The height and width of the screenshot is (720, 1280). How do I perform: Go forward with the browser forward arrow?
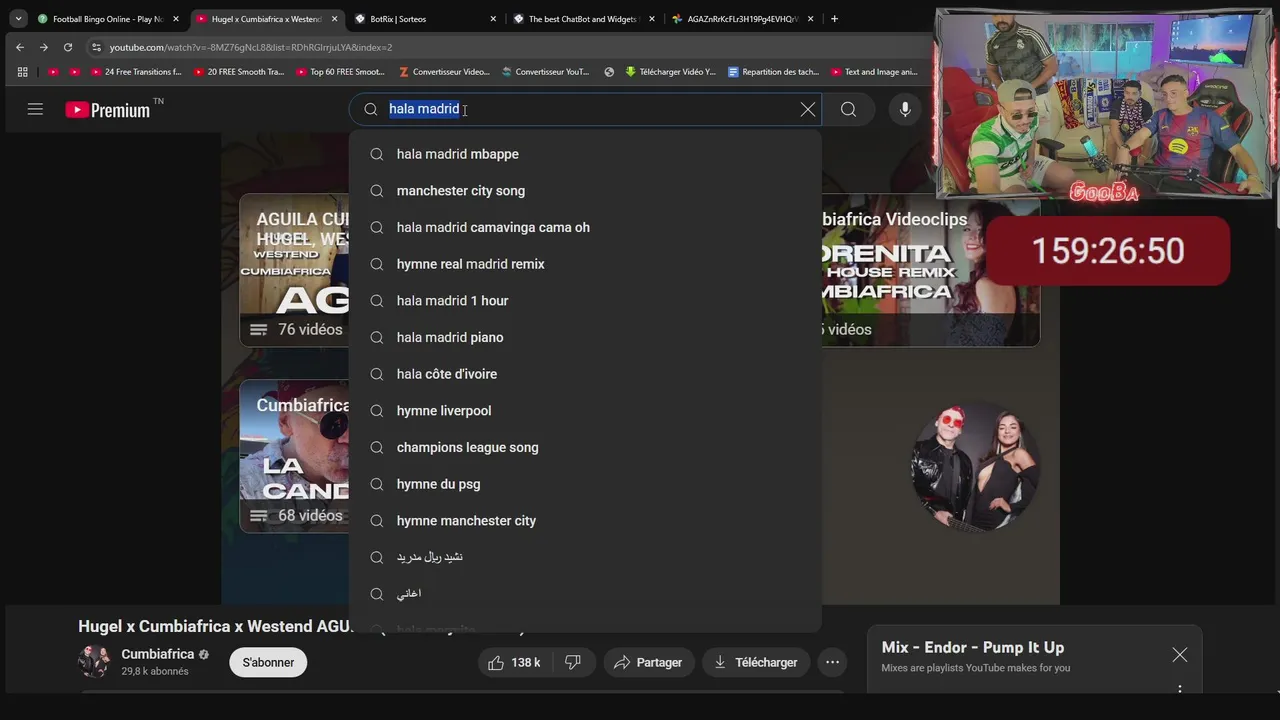coord(43,47)
